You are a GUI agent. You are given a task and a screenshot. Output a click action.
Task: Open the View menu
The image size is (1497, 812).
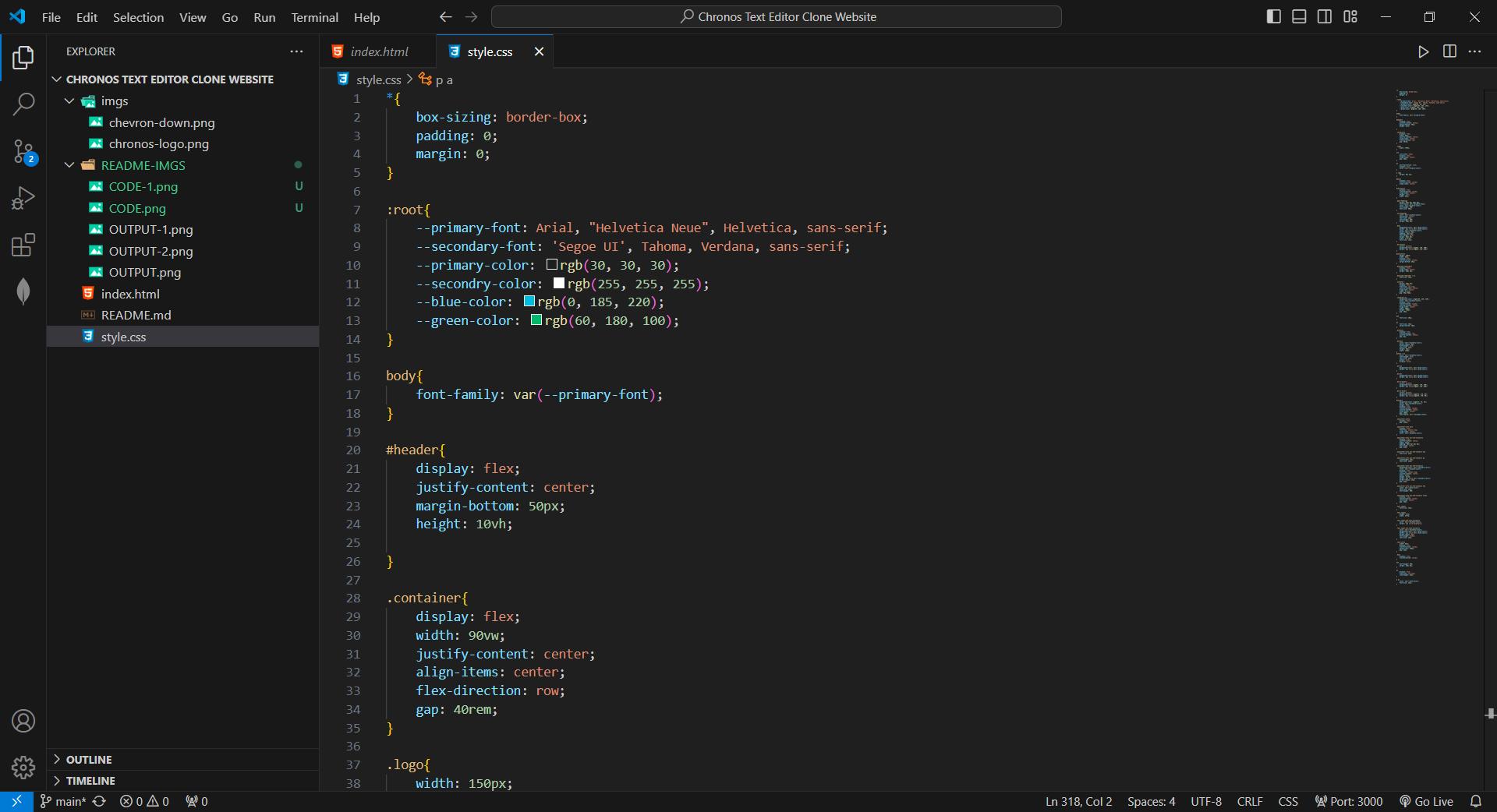point(193,17)
